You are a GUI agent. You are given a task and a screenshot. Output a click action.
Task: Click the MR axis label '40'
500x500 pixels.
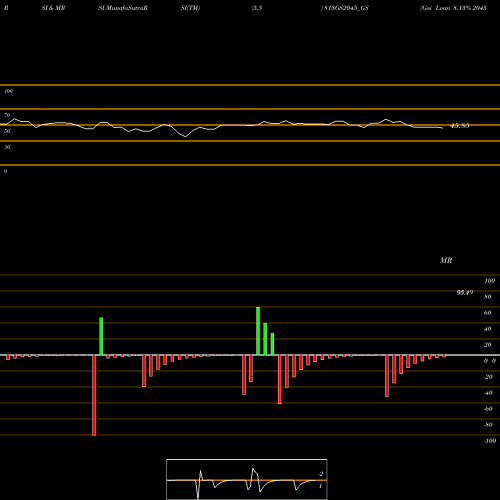click(x=488, y=329)
